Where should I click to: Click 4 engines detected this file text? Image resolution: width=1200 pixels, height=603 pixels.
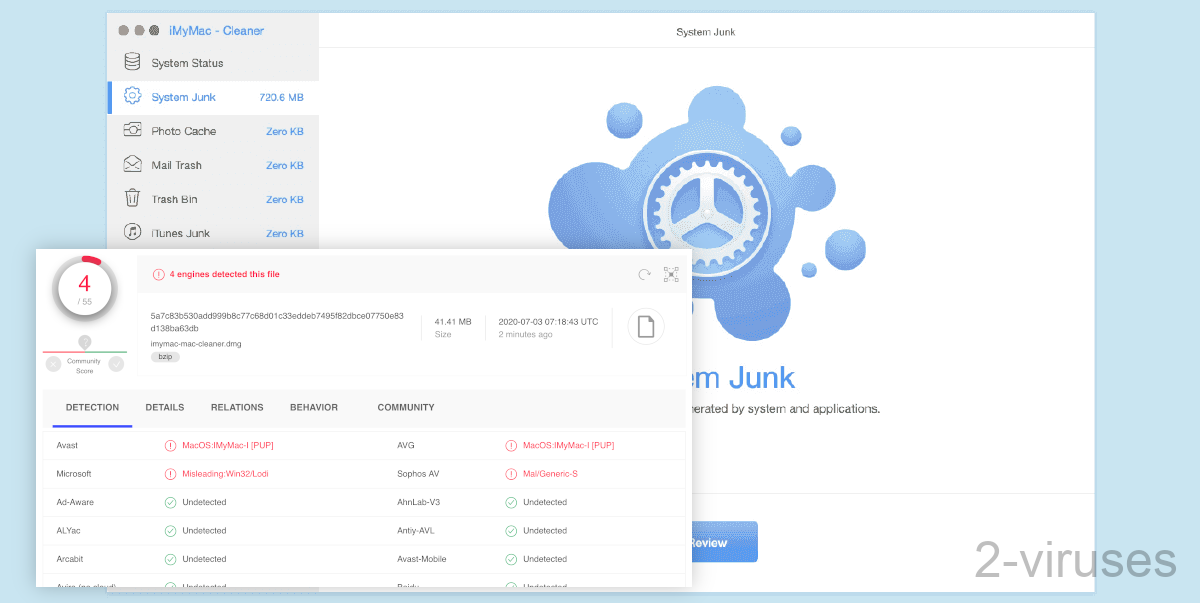(225, 274)
